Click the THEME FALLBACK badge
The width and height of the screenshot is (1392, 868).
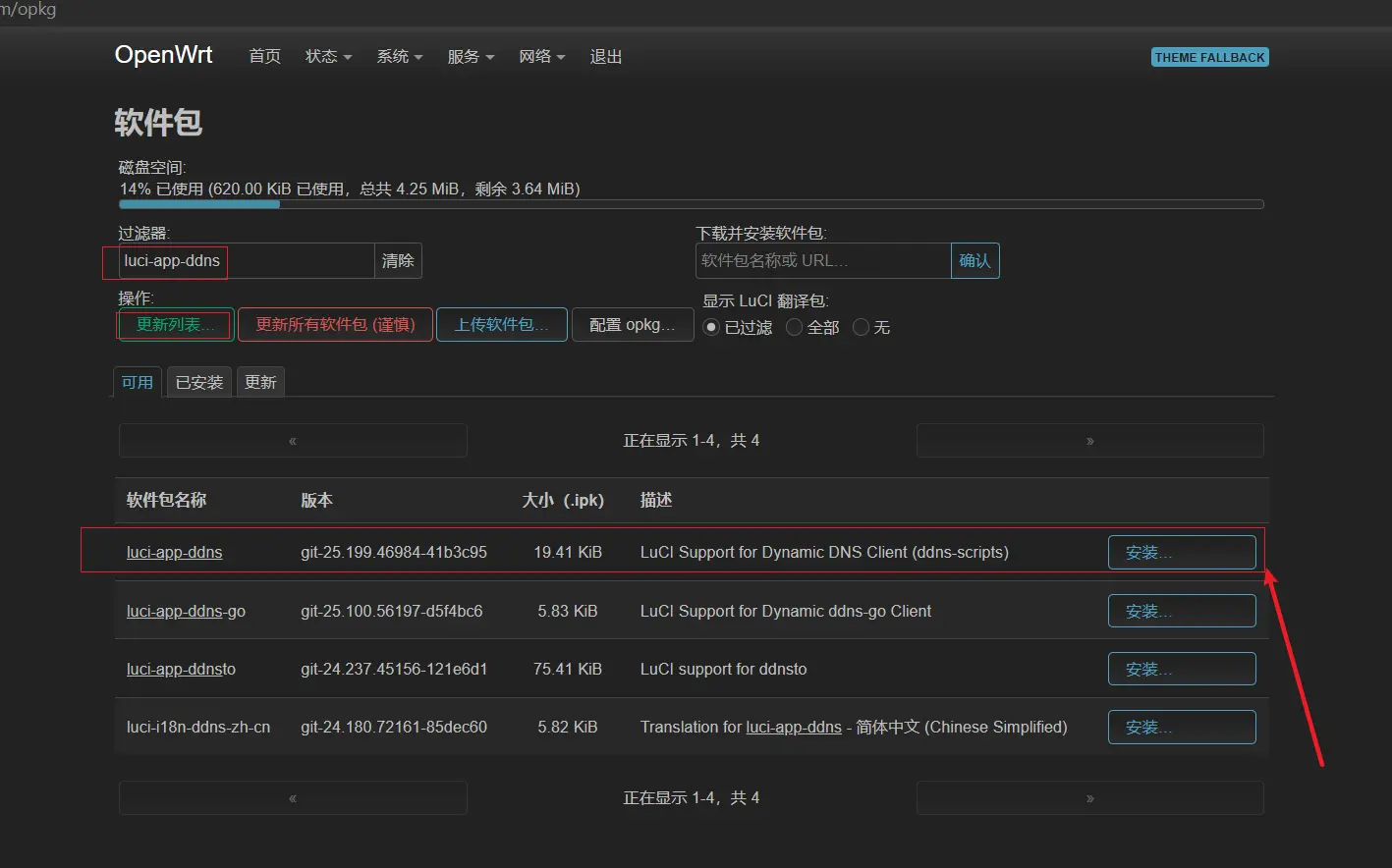coord(1209,57)
